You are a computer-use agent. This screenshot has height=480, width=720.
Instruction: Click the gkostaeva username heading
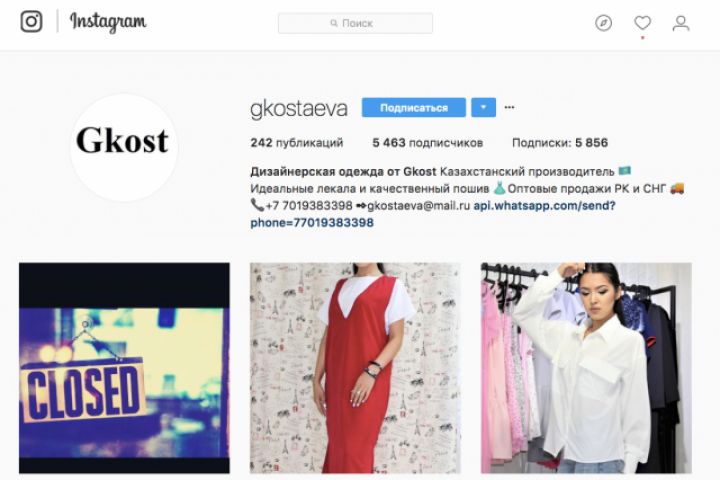coord(299,109)
